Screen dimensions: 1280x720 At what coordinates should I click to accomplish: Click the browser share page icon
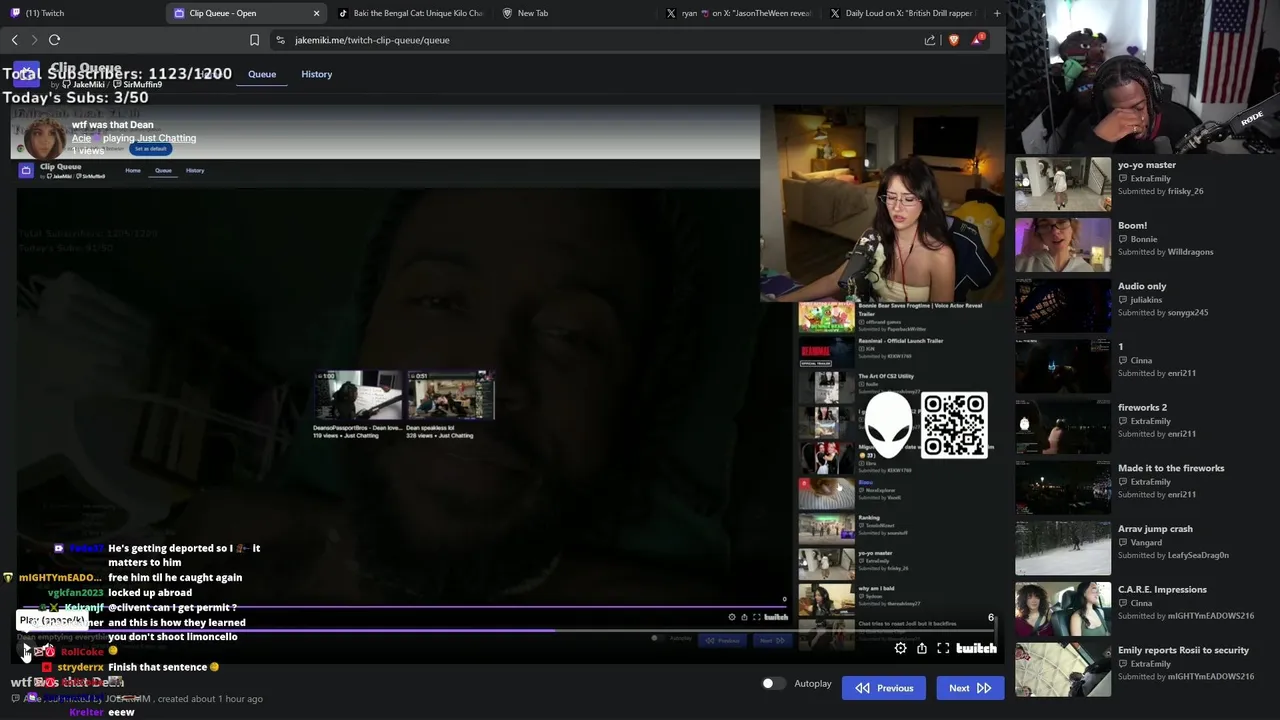[930, 40]
